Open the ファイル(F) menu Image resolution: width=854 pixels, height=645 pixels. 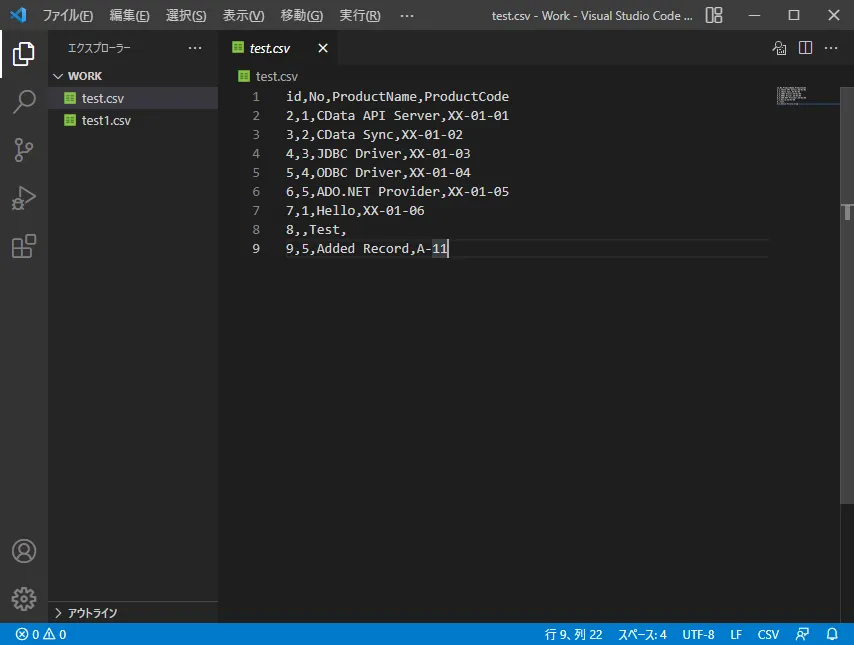pyautogui.click(x=67, y=15)
